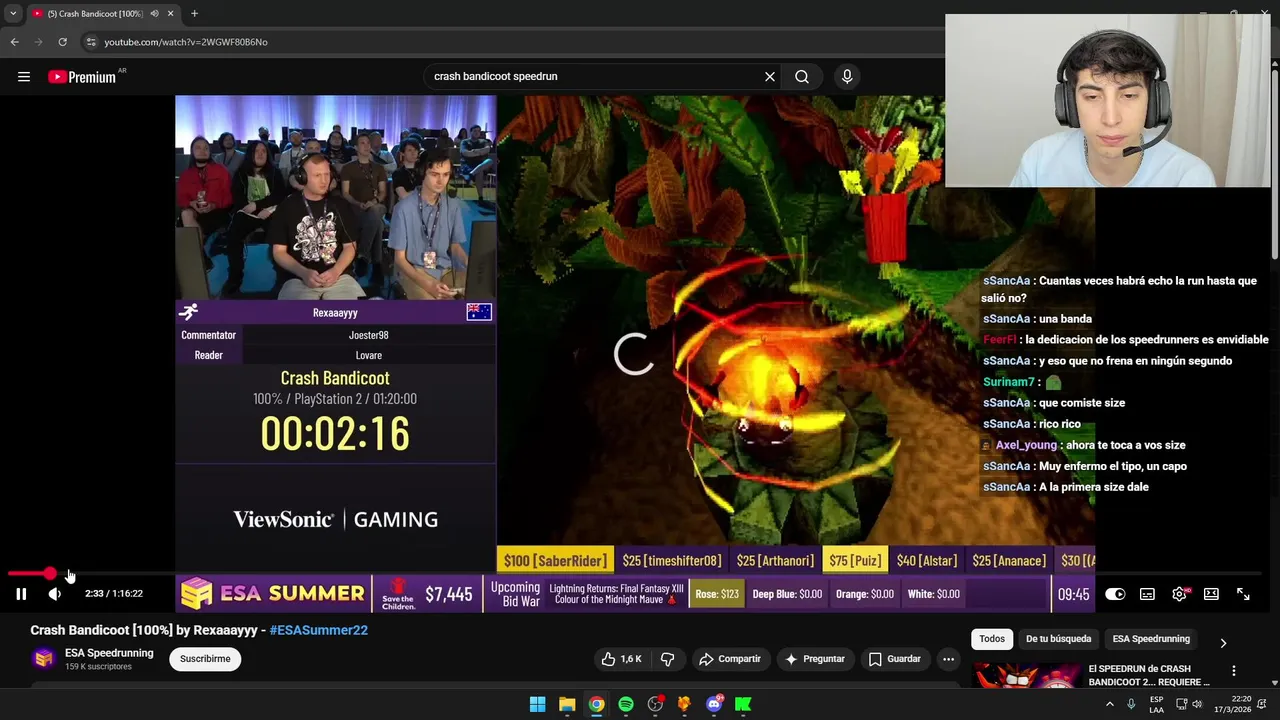Image resolution: width=1280 pixels, height=720 pixels.
Task: Mute the video volume
Action: [x=55, y=594]
